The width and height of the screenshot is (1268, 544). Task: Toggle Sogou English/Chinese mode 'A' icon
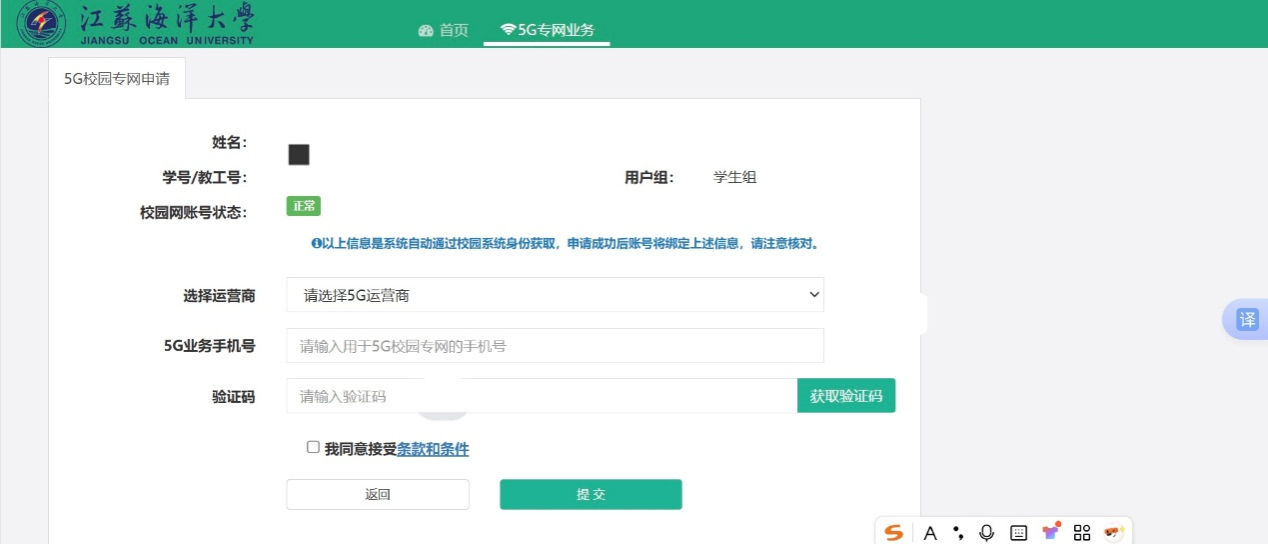[930, 533]
